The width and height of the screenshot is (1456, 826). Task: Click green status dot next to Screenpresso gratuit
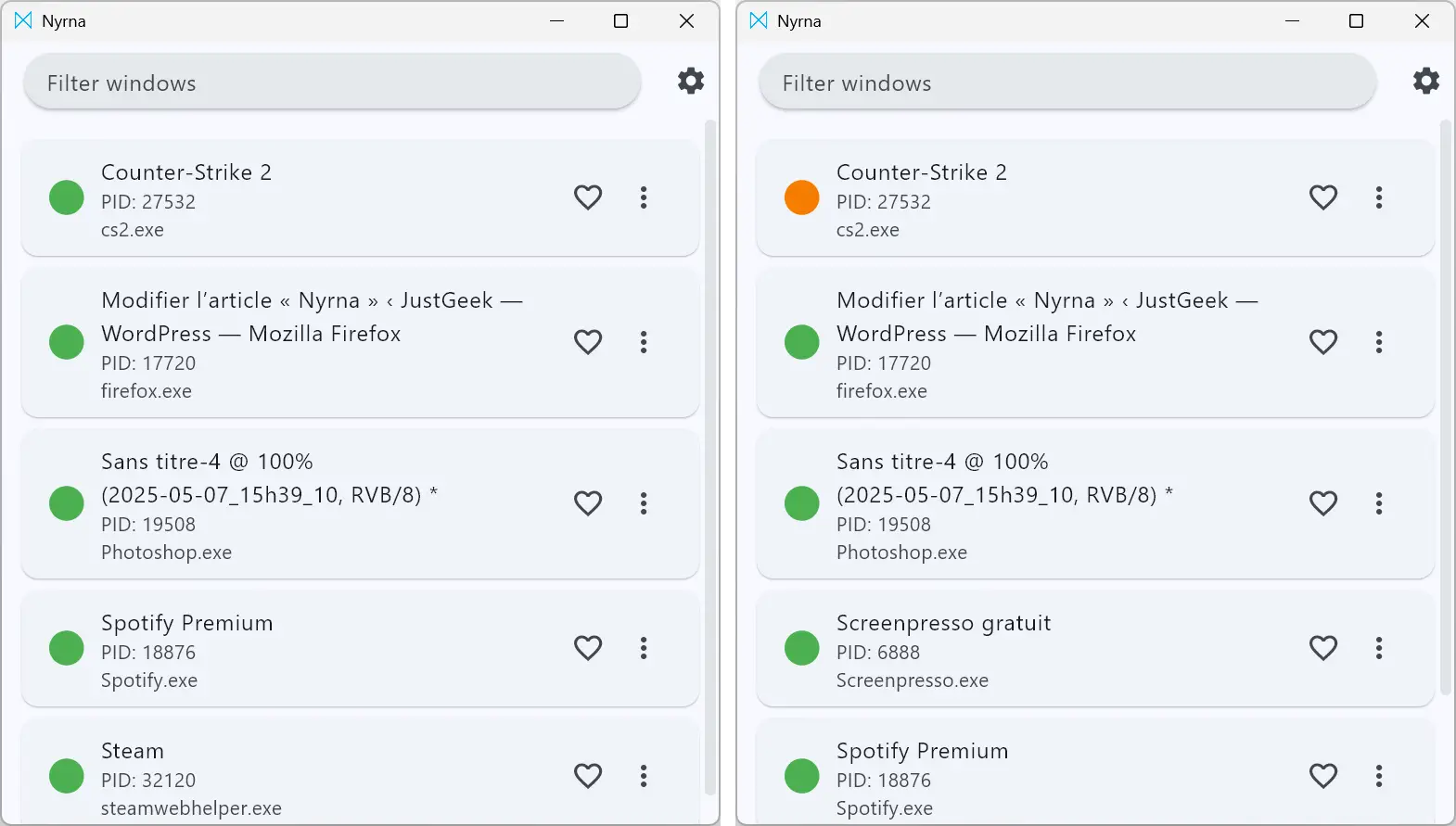coord(802,648)
